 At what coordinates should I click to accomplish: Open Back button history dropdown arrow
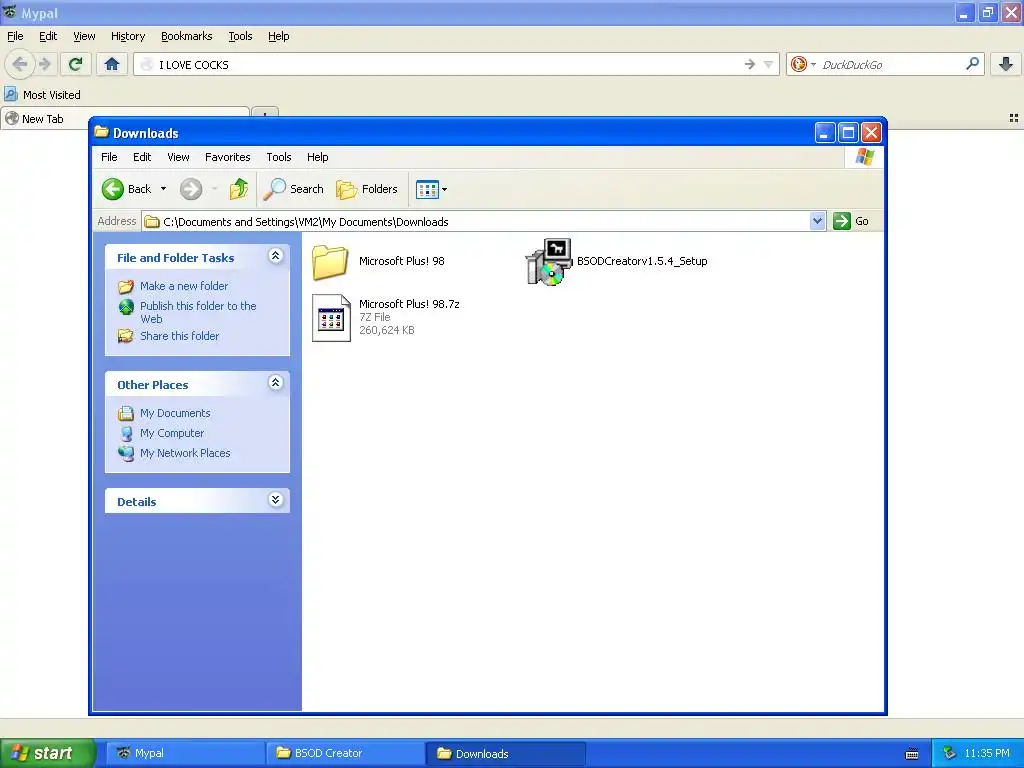point(163,189)
